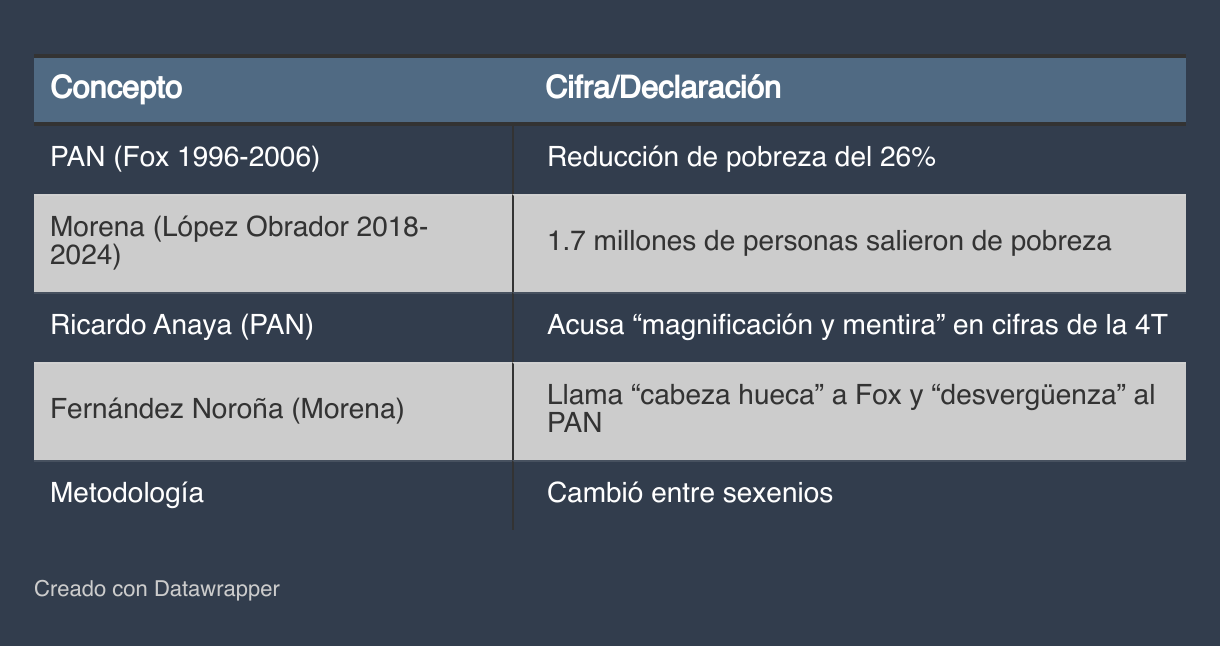1220x646 pixels.
Task: Select the Morena (López Obrador 2018-2024) cell
Action: click(x=273, y=242)
